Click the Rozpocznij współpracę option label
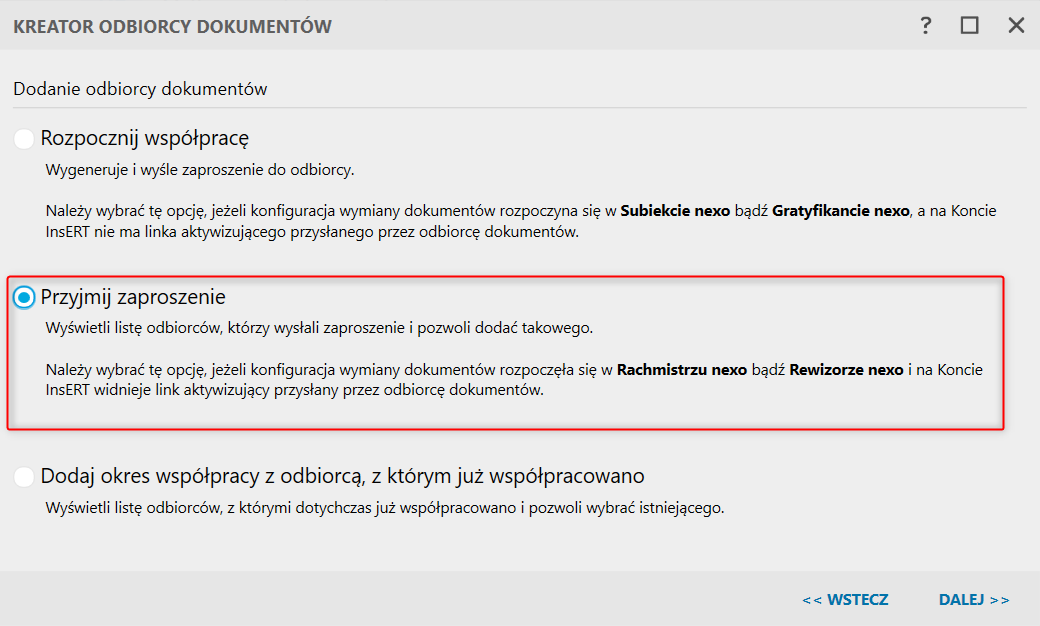Screen dimensions: 1040x626 coord(144,138)
